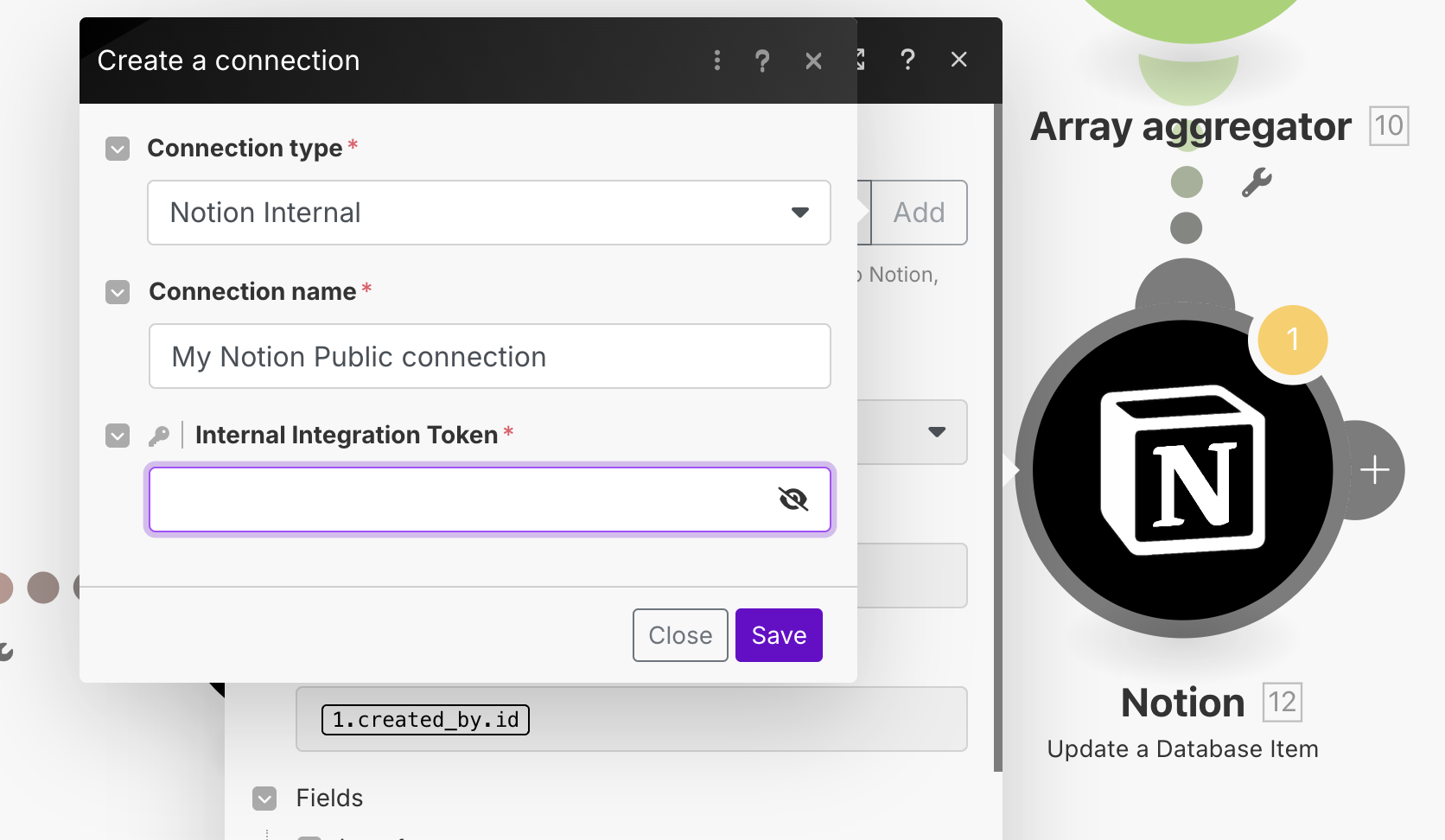
Task: Click the module number 12 badge
Action: [x=1283, y=703]
